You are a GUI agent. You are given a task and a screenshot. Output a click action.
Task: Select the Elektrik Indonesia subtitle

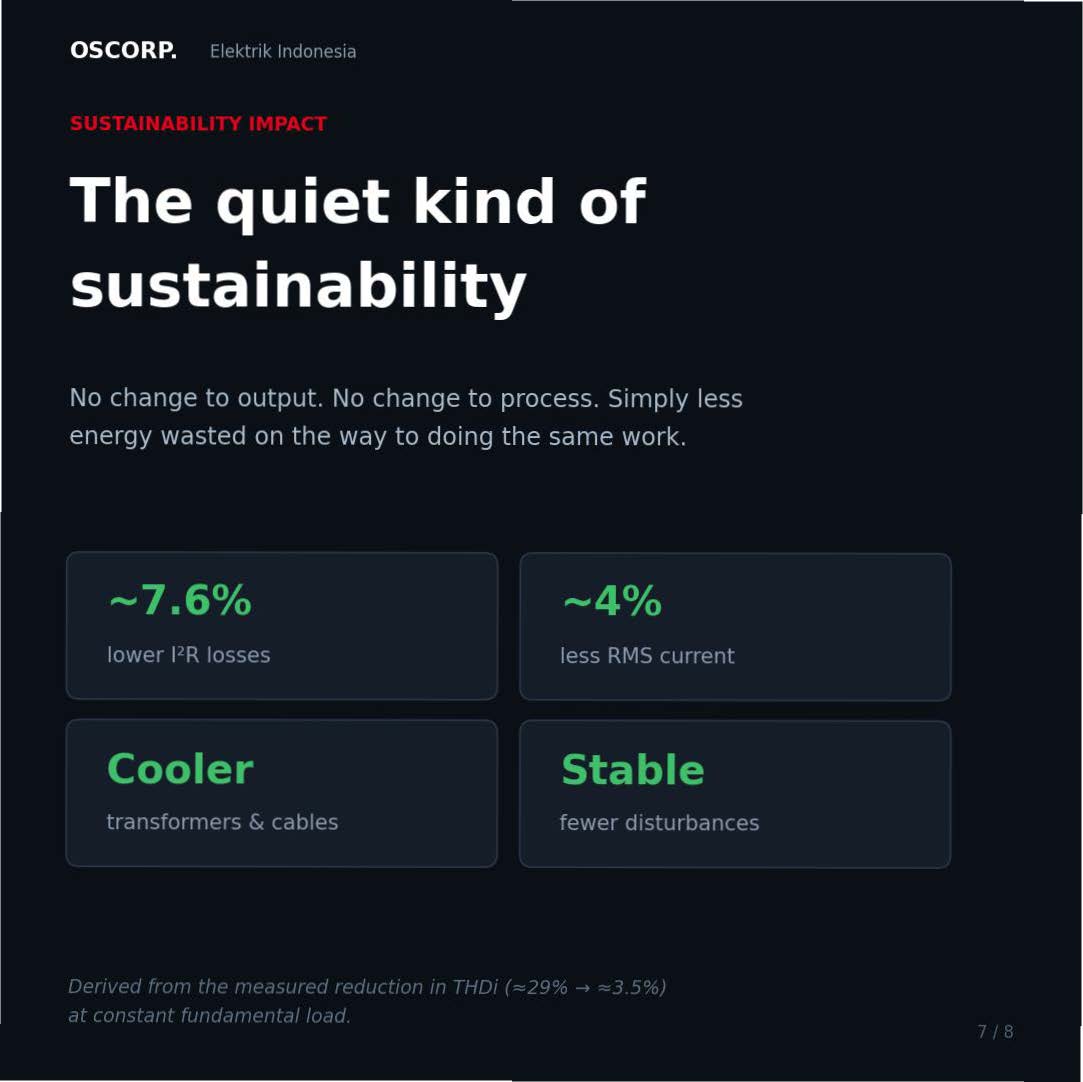pos(282,52)
